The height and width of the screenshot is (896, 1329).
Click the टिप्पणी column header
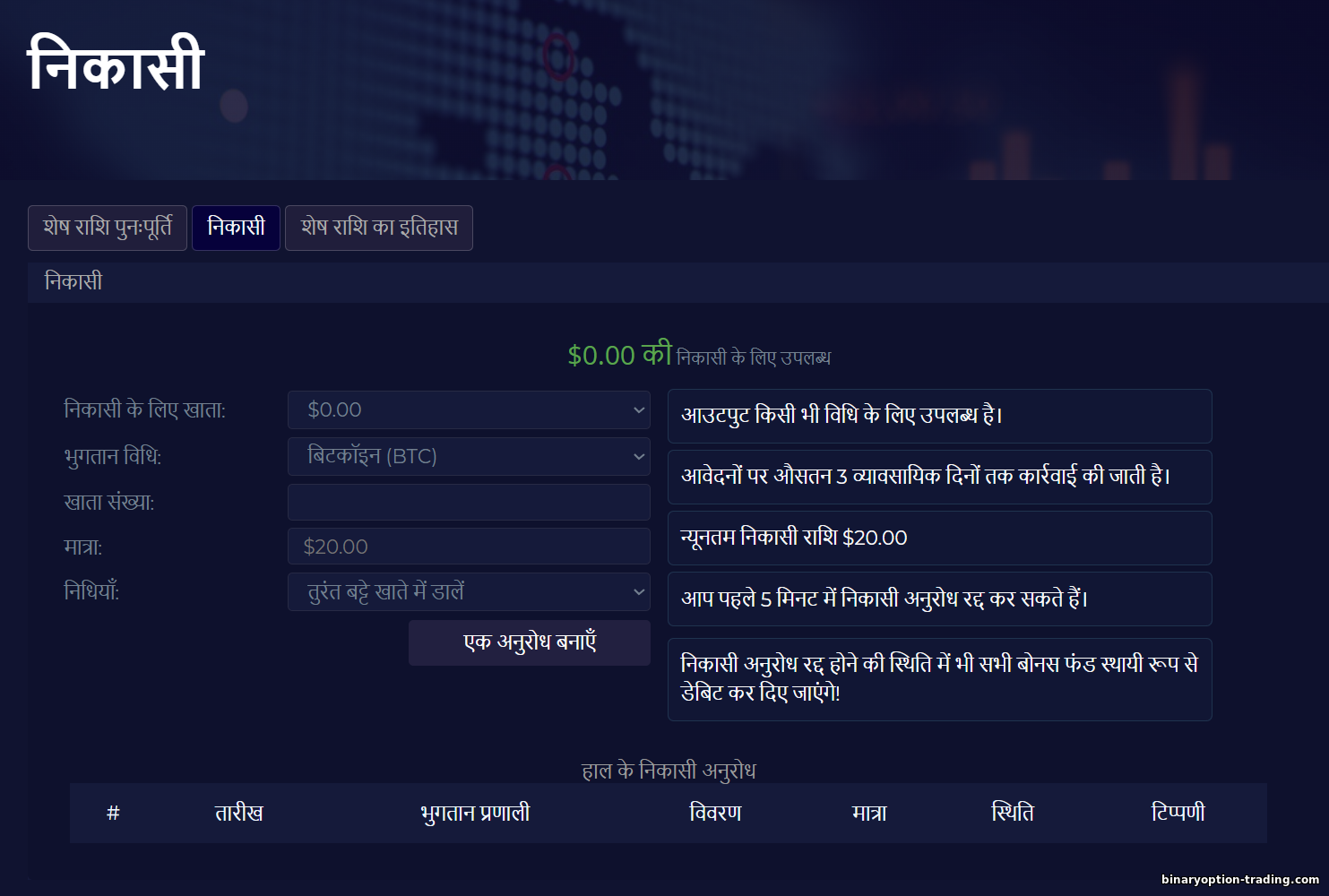1178,814
